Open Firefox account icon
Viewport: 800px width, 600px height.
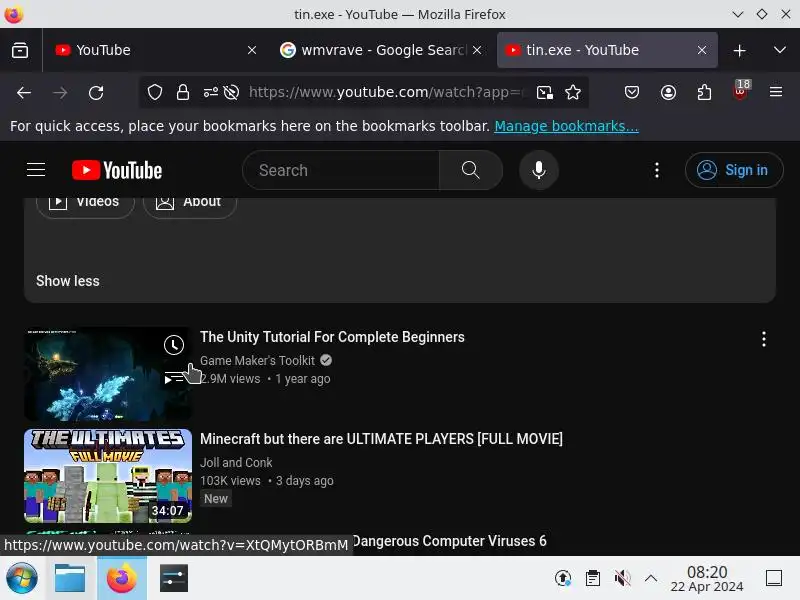pos(668,92)
